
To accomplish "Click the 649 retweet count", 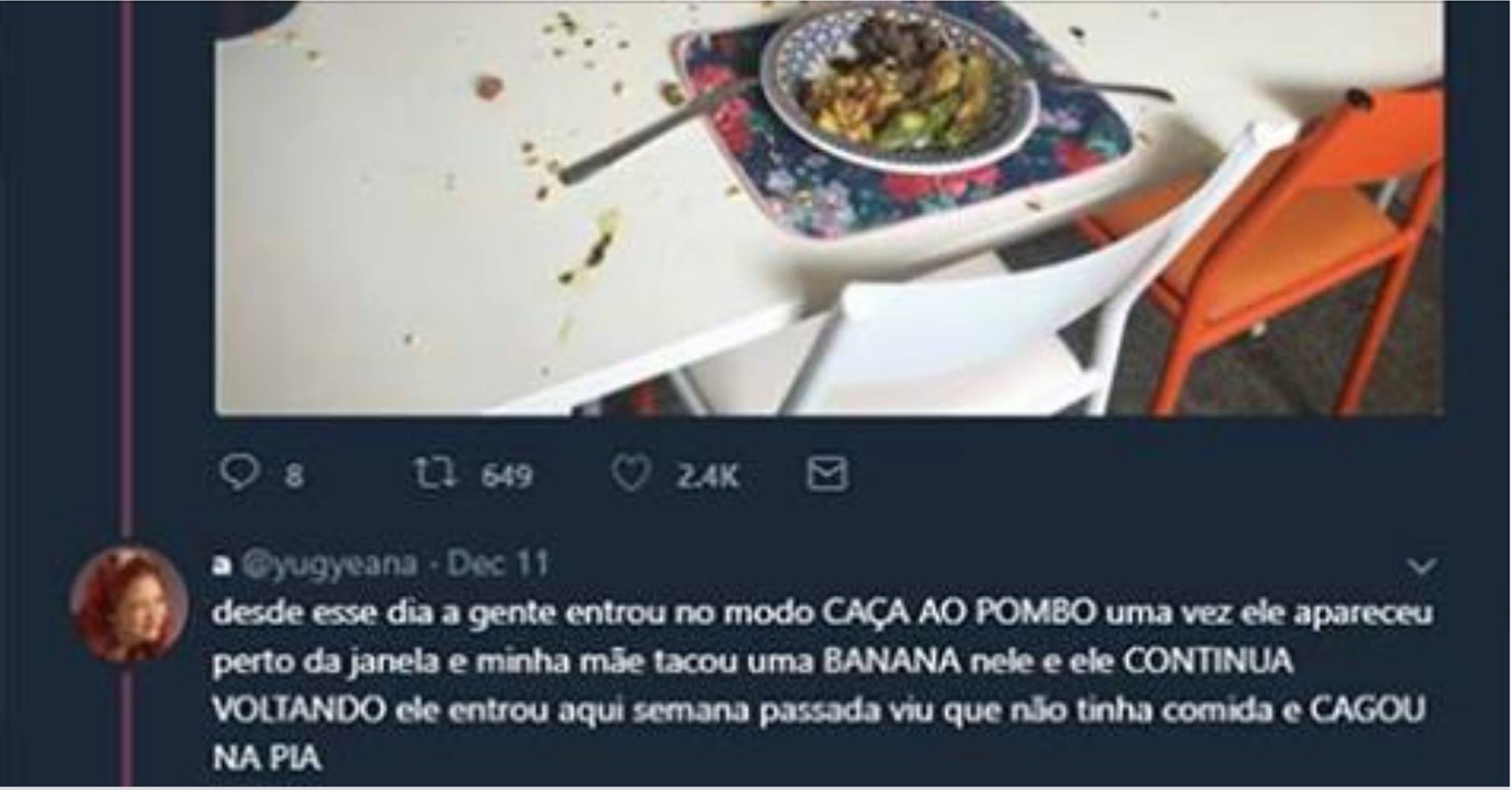I will 506,475.
